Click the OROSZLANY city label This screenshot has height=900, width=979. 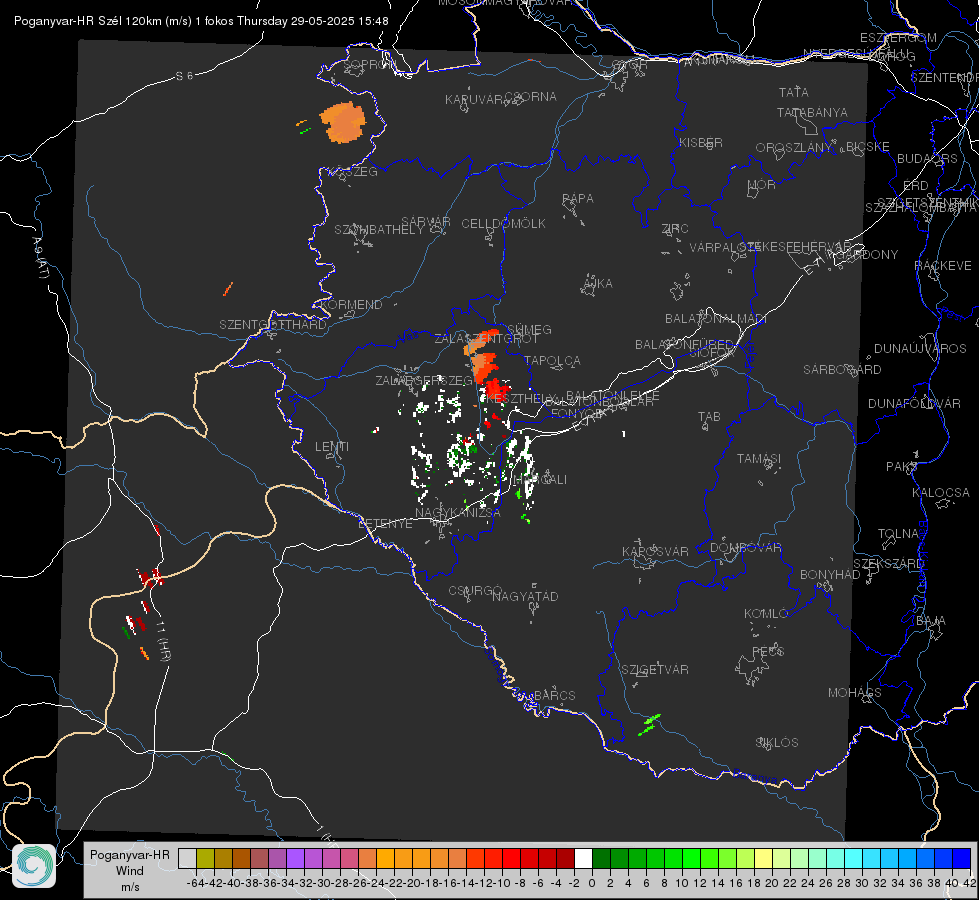pyautogui.click(x=794, y=148)
